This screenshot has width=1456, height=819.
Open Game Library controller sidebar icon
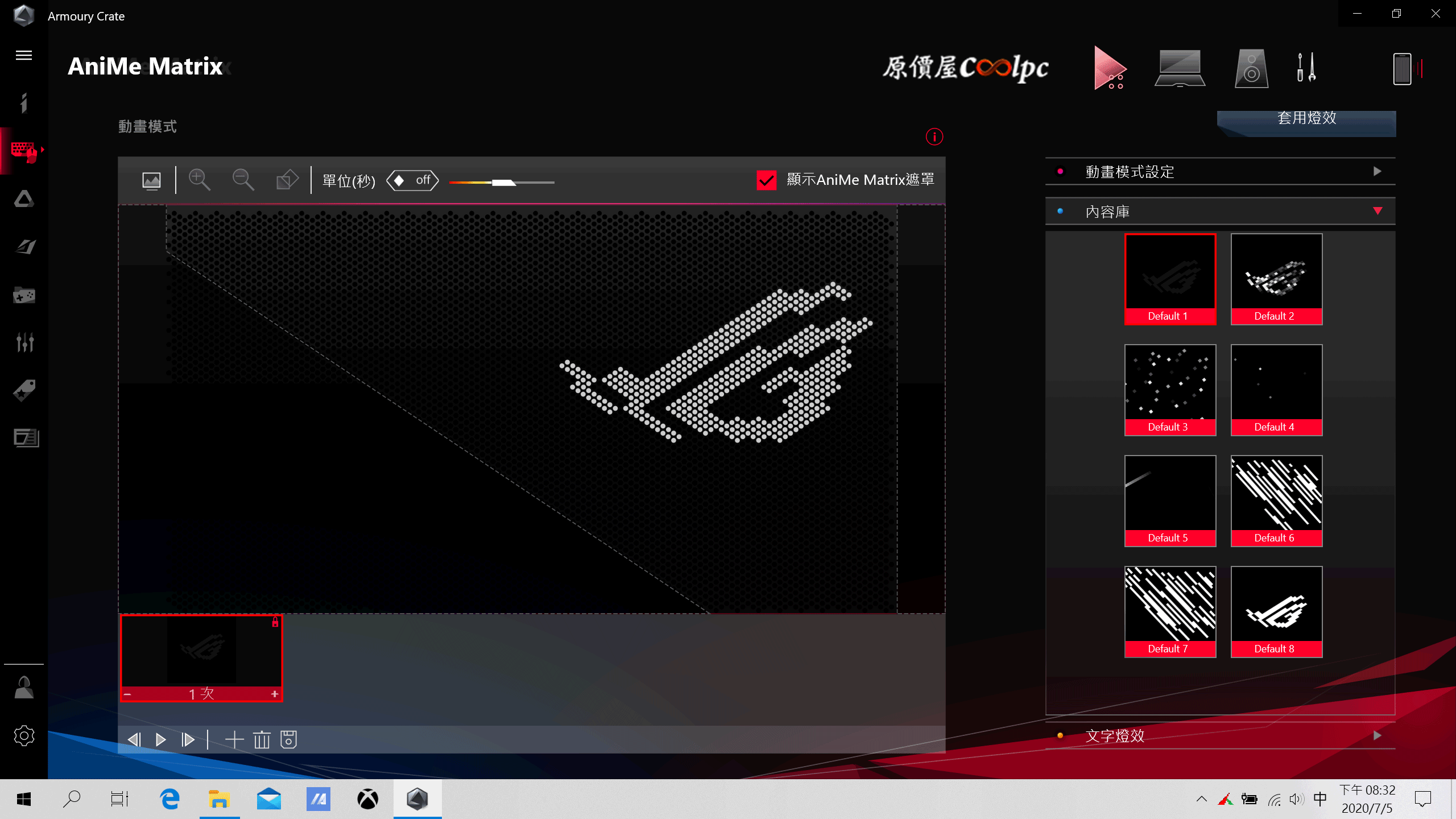click(x=24, y=295)
